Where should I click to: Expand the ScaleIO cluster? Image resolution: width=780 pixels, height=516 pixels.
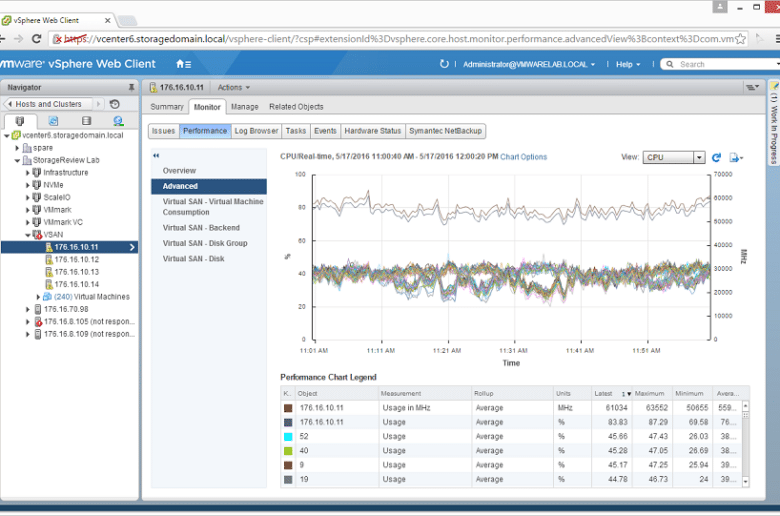pos(28,198)
